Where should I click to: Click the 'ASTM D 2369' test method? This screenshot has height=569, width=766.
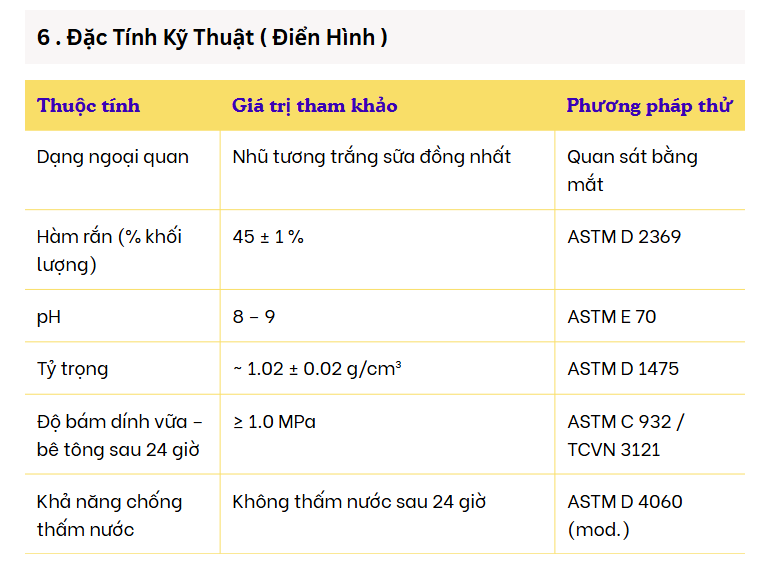coord(624,237)
